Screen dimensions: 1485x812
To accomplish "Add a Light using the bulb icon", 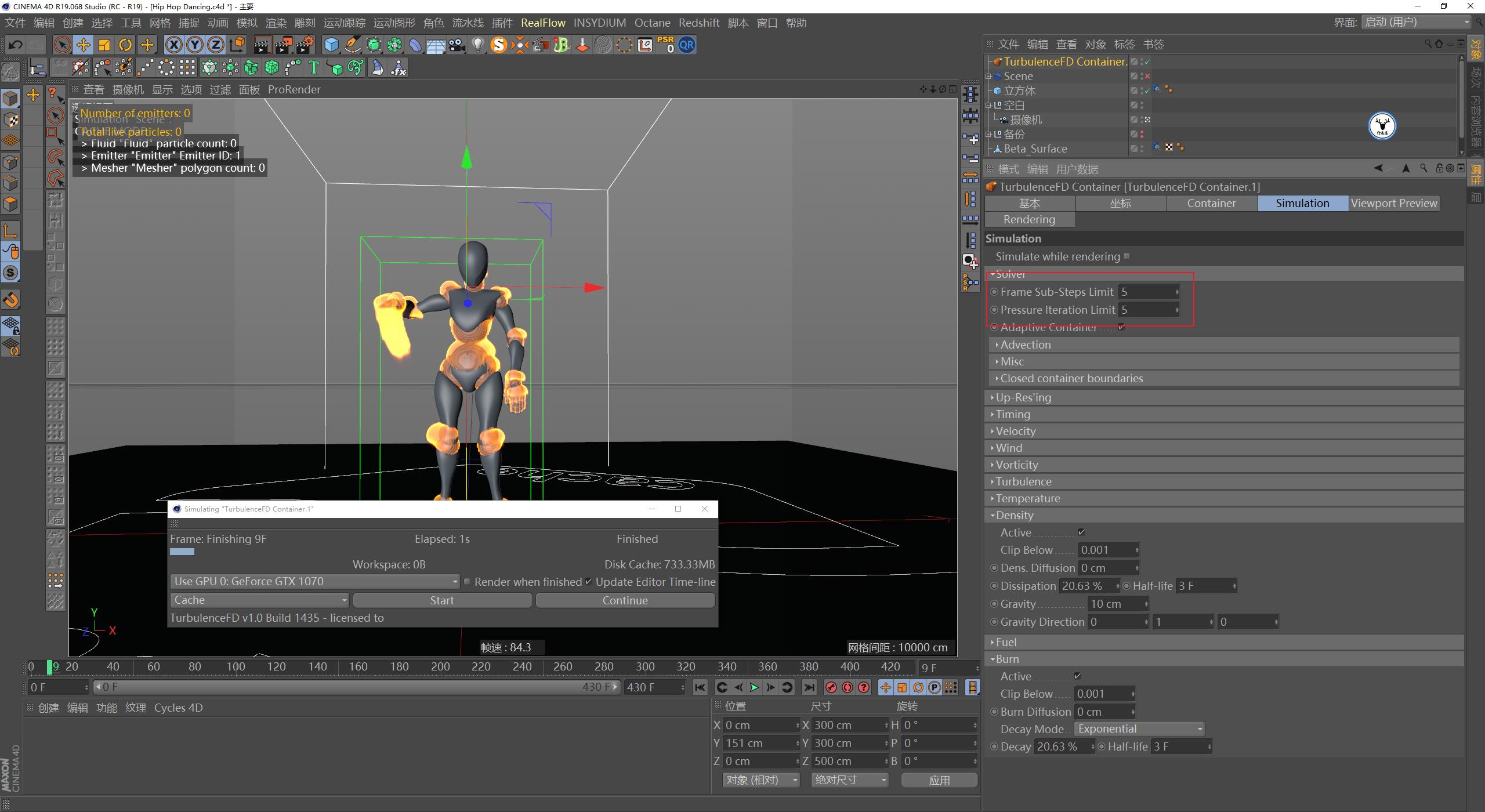I will click(x=477, y=45).
